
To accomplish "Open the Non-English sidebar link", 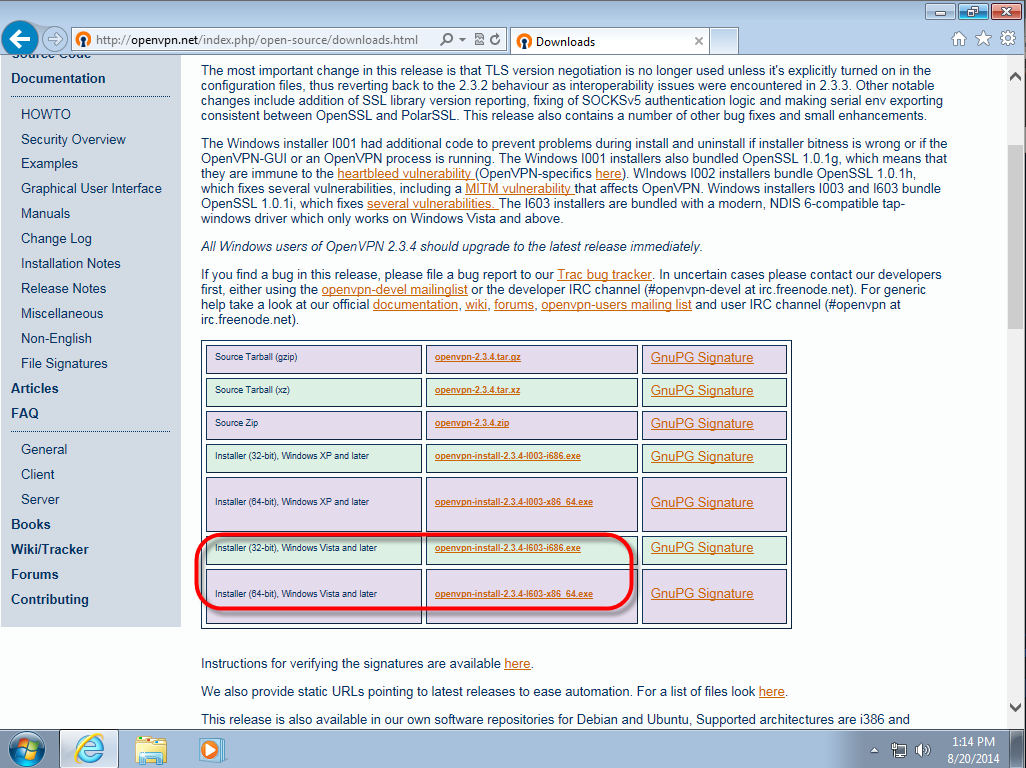I will (56, 339).
